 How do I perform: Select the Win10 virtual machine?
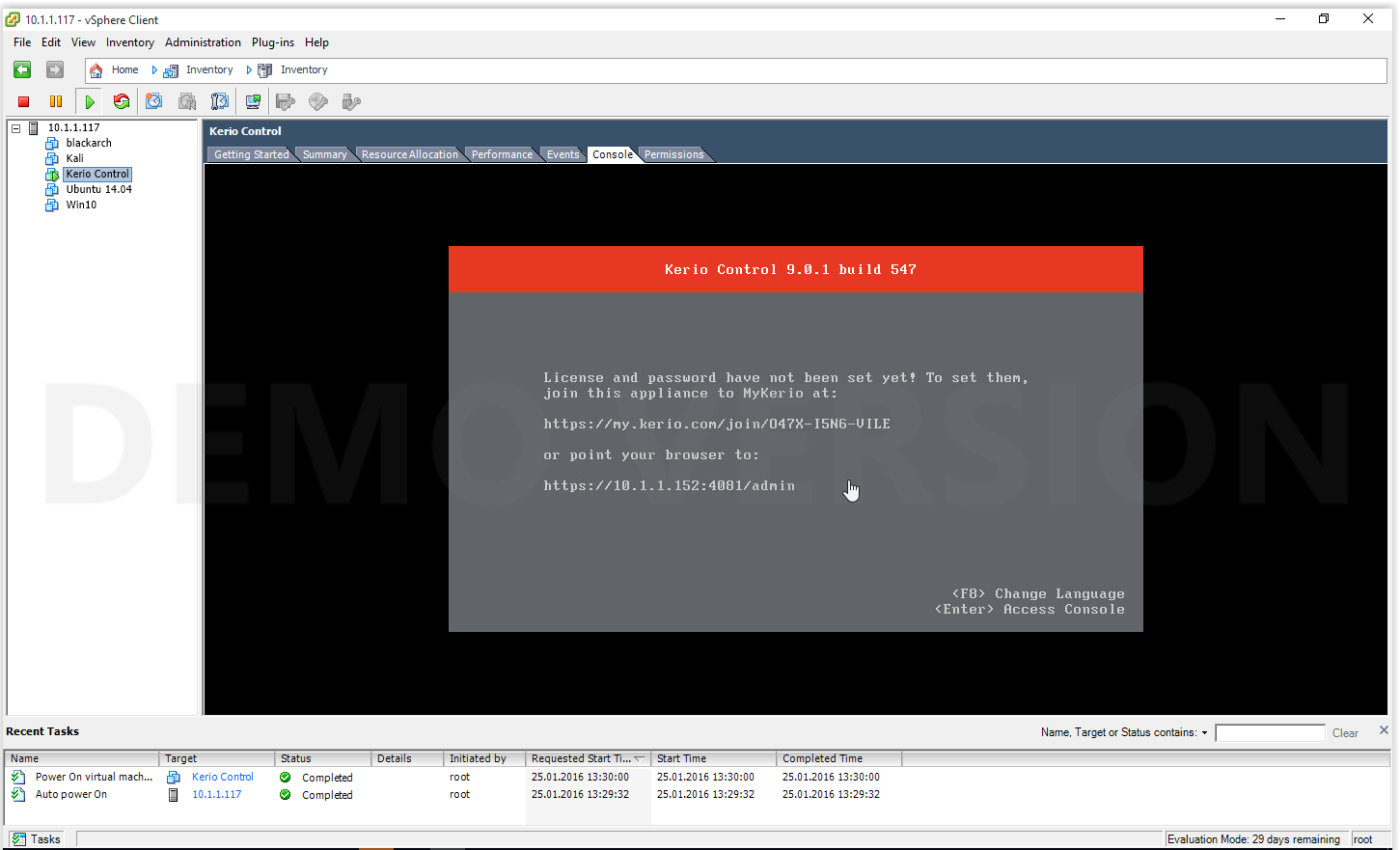click(x=81, y=205)
